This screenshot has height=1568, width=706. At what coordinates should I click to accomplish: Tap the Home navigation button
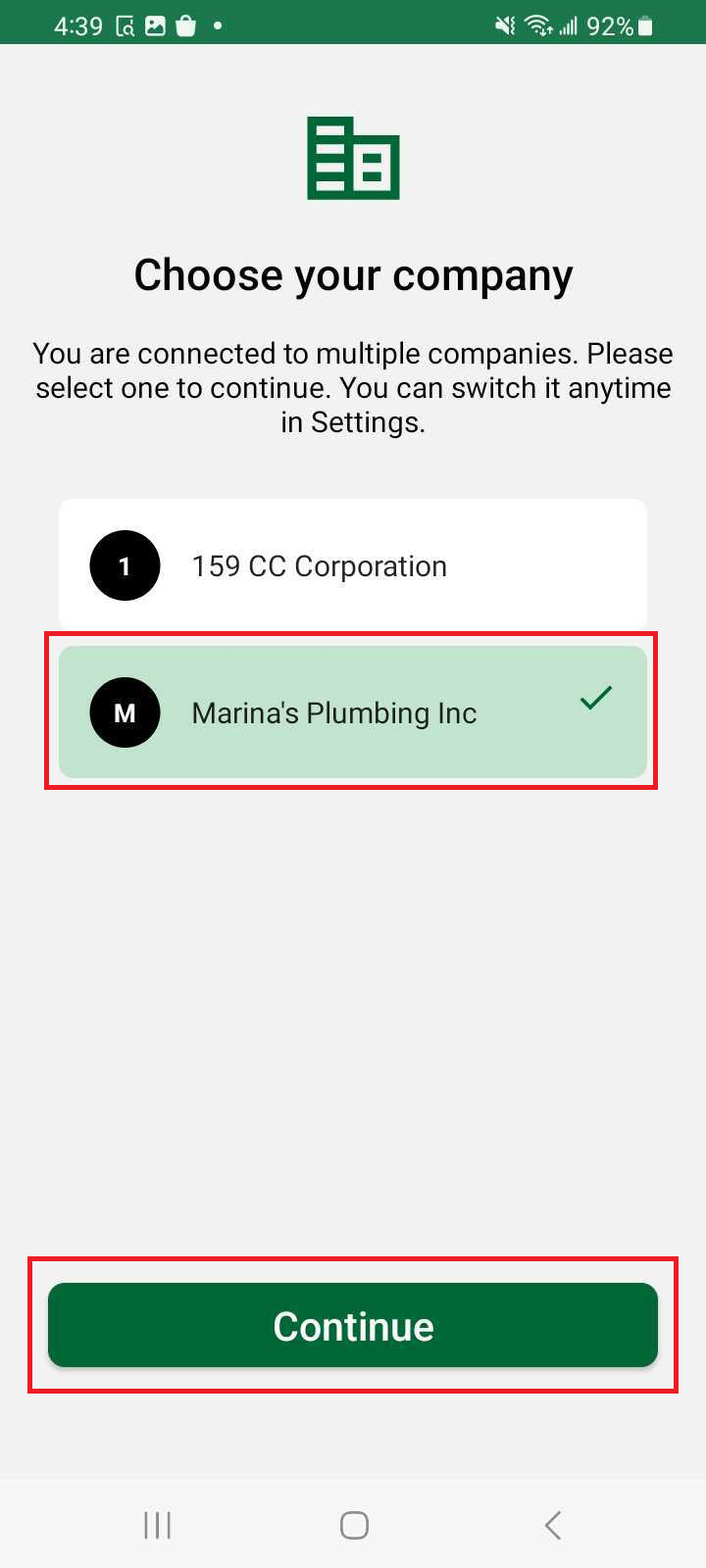[x=354, y=1525]
